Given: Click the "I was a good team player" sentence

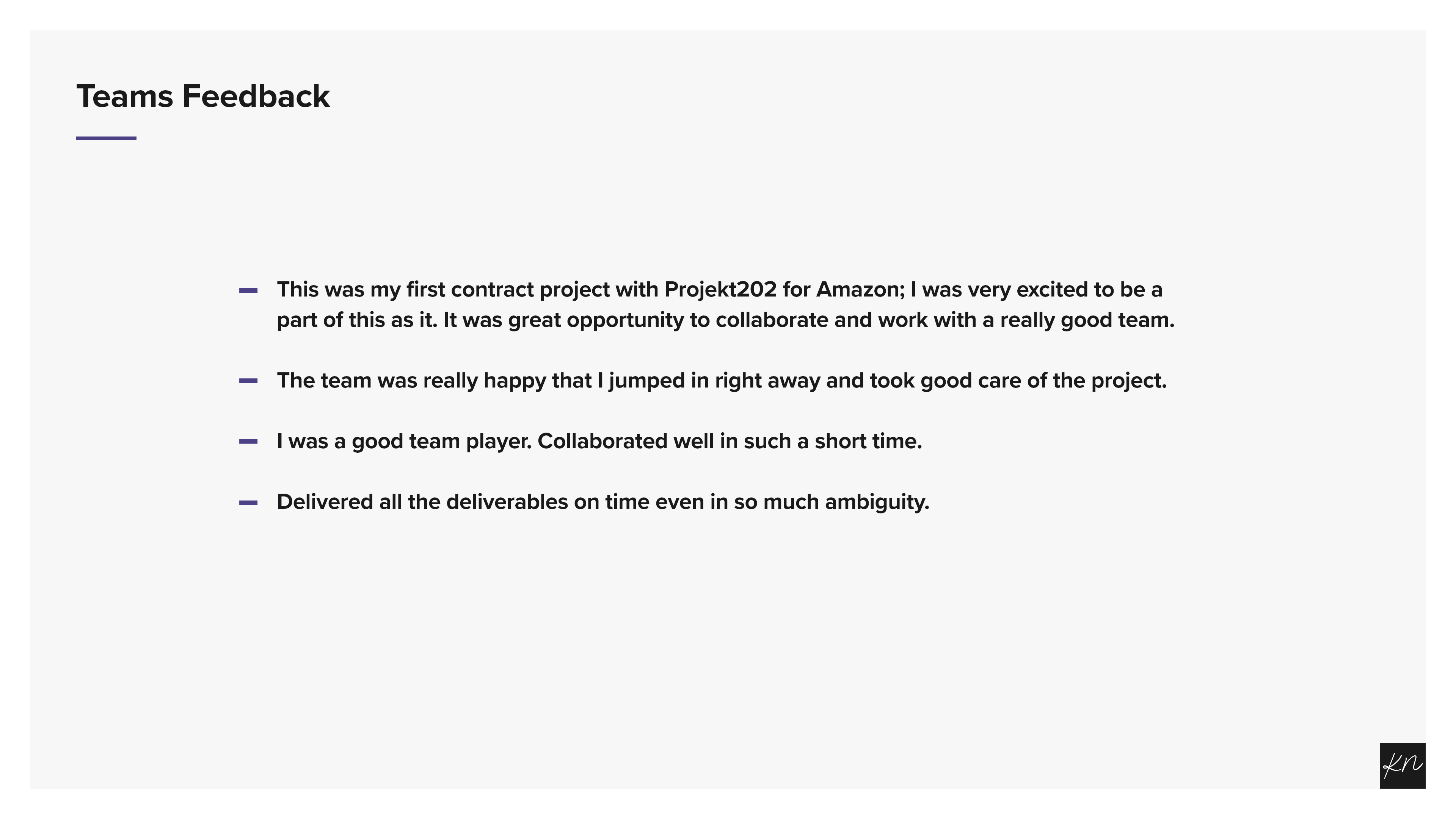Looking at the screenshot, I should (403, 441).
